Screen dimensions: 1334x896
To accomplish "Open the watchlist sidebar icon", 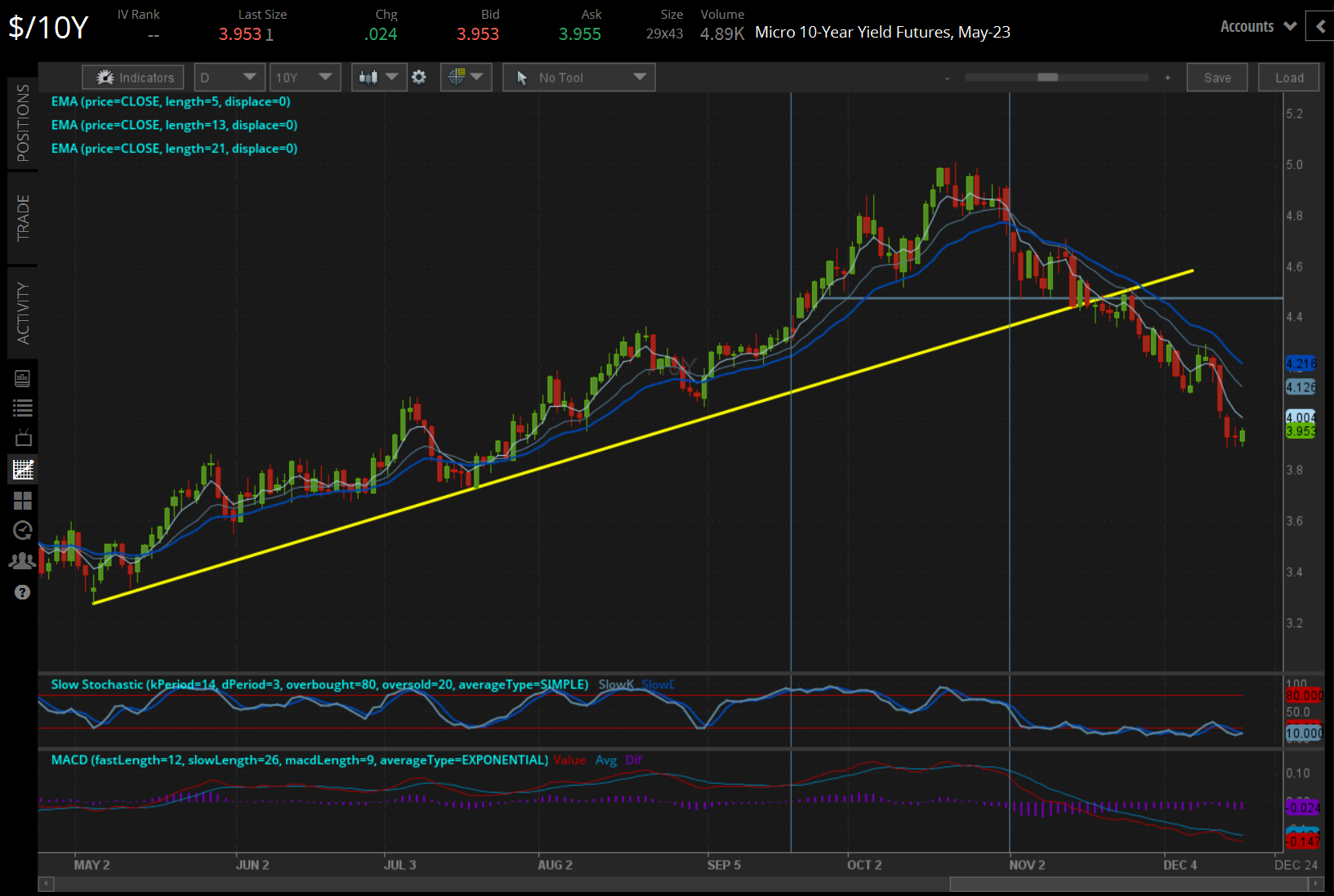I will [x=22, y=408].
